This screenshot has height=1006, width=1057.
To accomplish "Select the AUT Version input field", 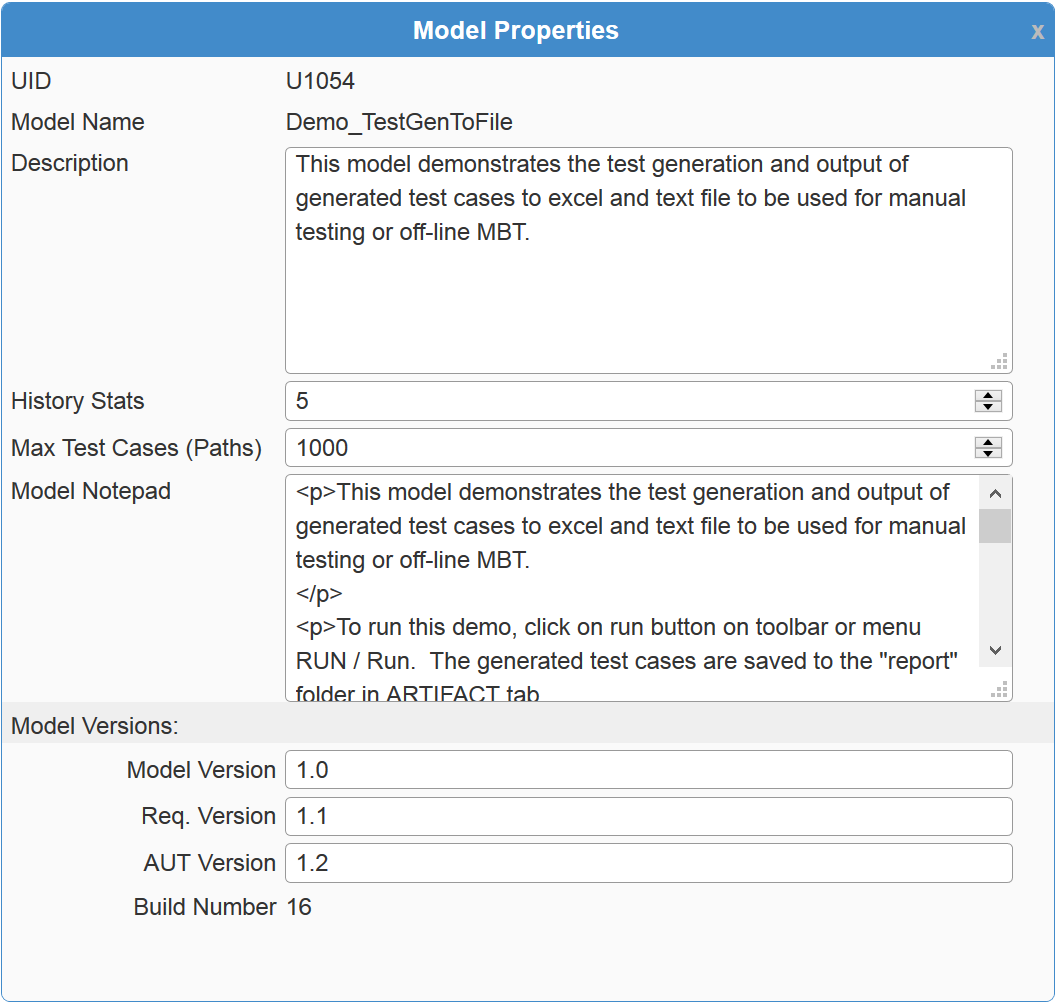I will click(648, 863).
